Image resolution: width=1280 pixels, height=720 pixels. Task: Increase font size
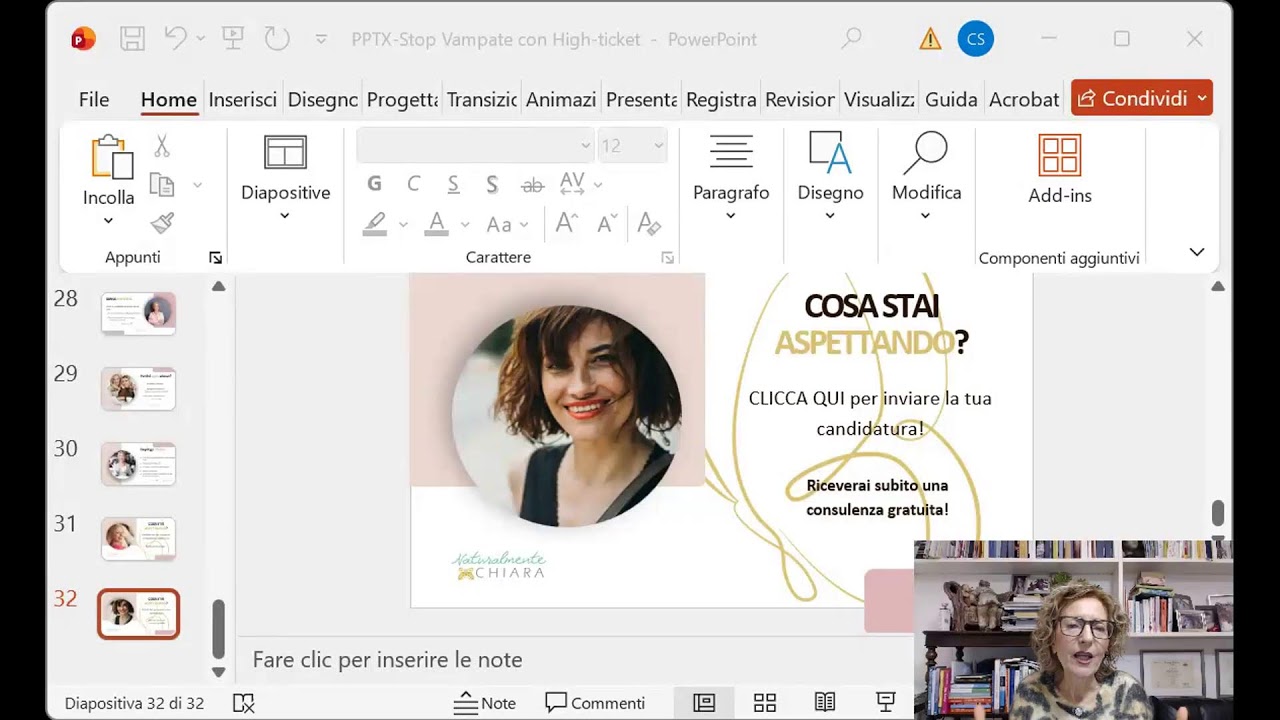pyautogui.click(x=566, y=224)
